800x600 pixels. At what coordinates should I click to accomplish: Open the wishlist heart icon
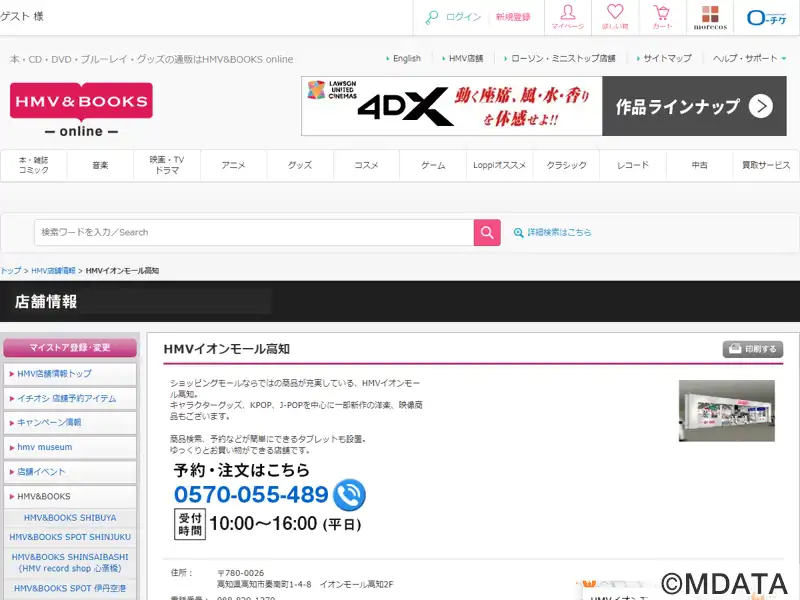[x=615, y=17]
